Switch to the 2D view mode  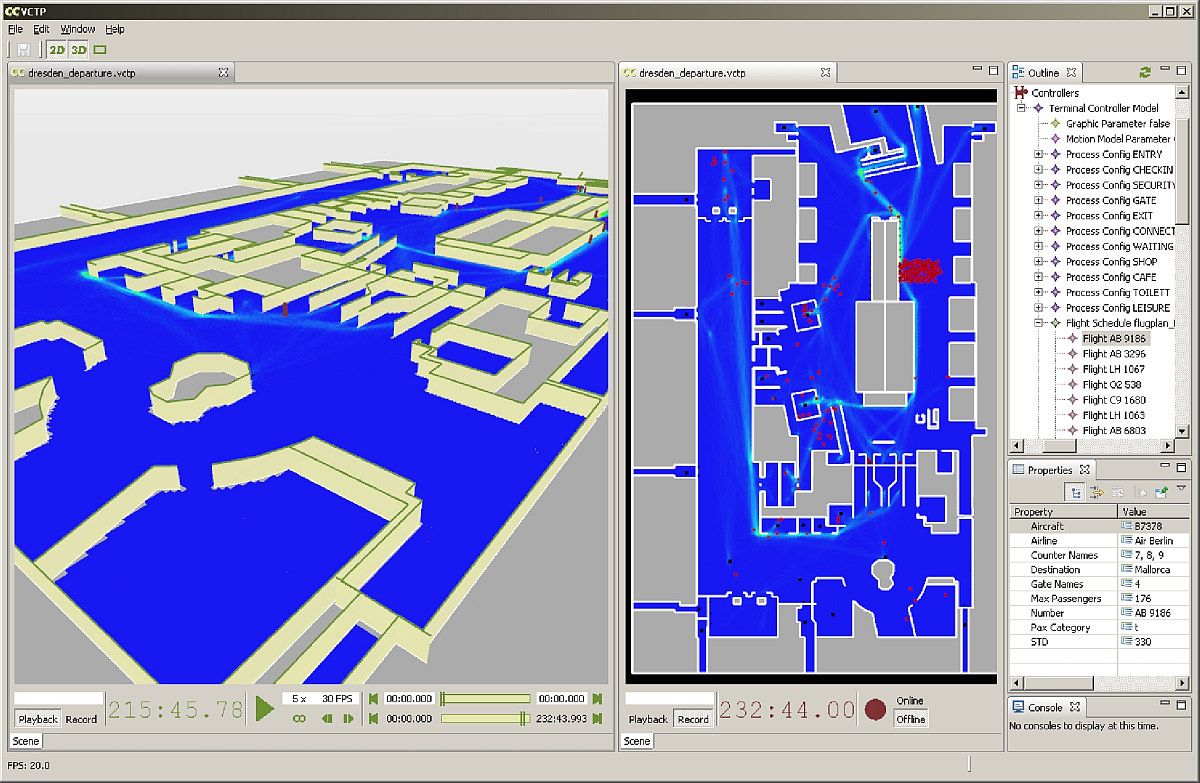pyautogui.click(x=57, y=49)
